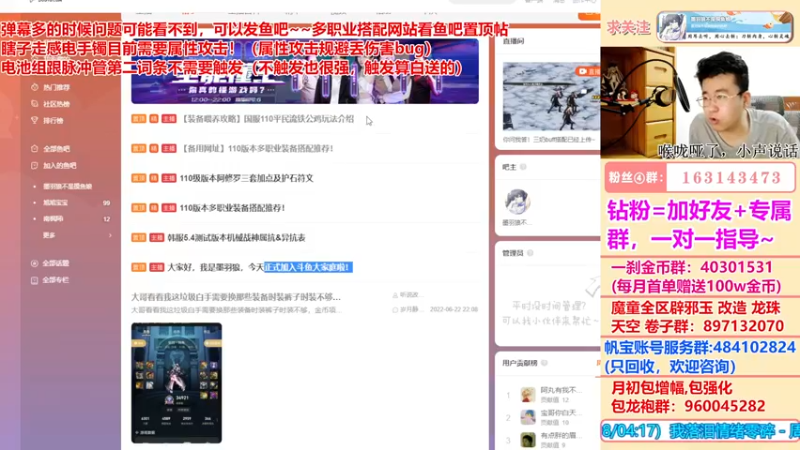Click the 直播间 panel heading

pos(513,41)
